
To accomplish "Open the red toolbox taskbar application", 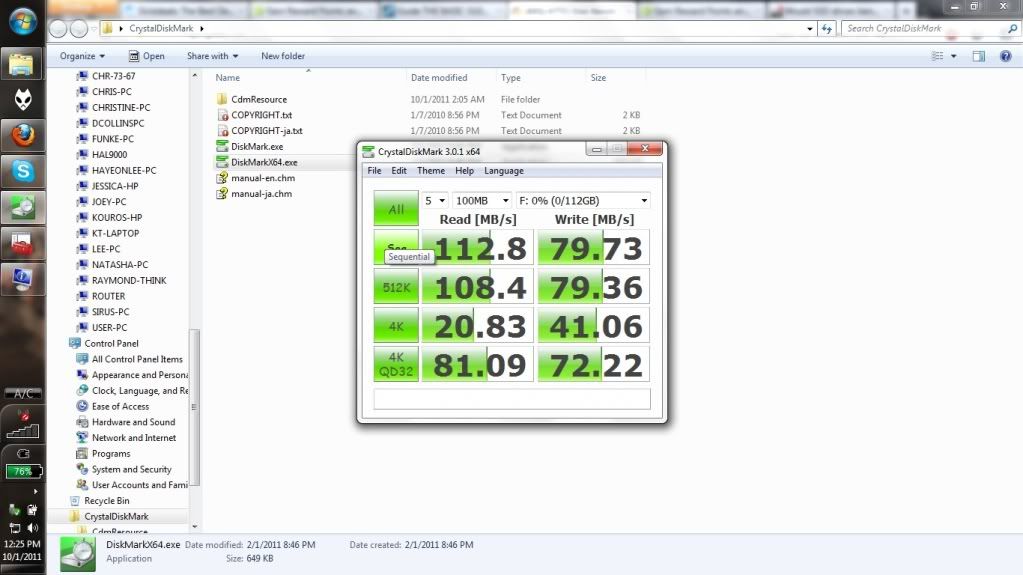I will 23,243.
